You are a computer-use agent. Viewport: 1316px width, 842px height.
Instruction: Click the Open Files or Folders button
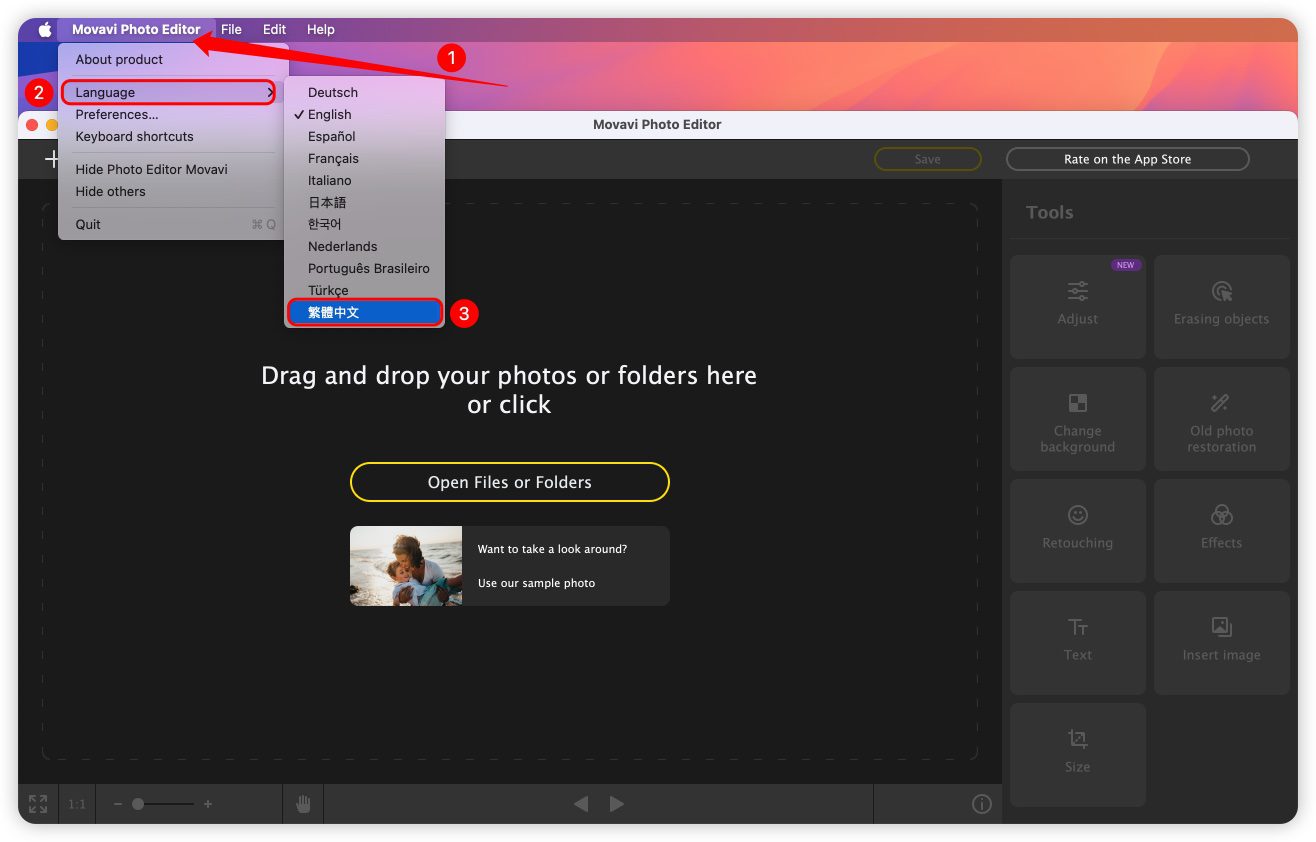509,482
